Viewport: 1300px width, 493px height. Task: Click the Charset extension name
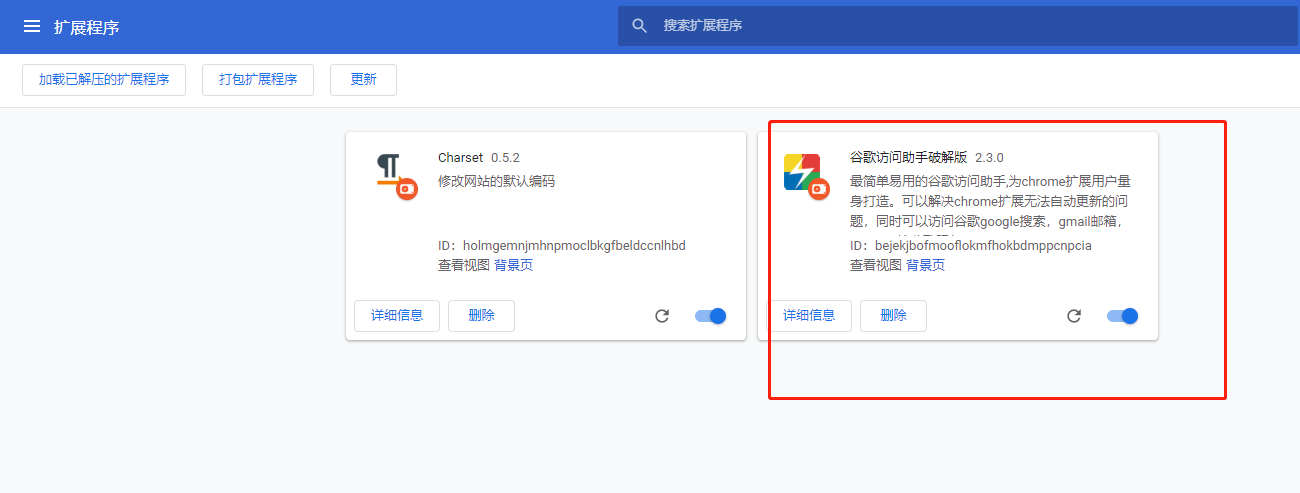click(460, 158)
